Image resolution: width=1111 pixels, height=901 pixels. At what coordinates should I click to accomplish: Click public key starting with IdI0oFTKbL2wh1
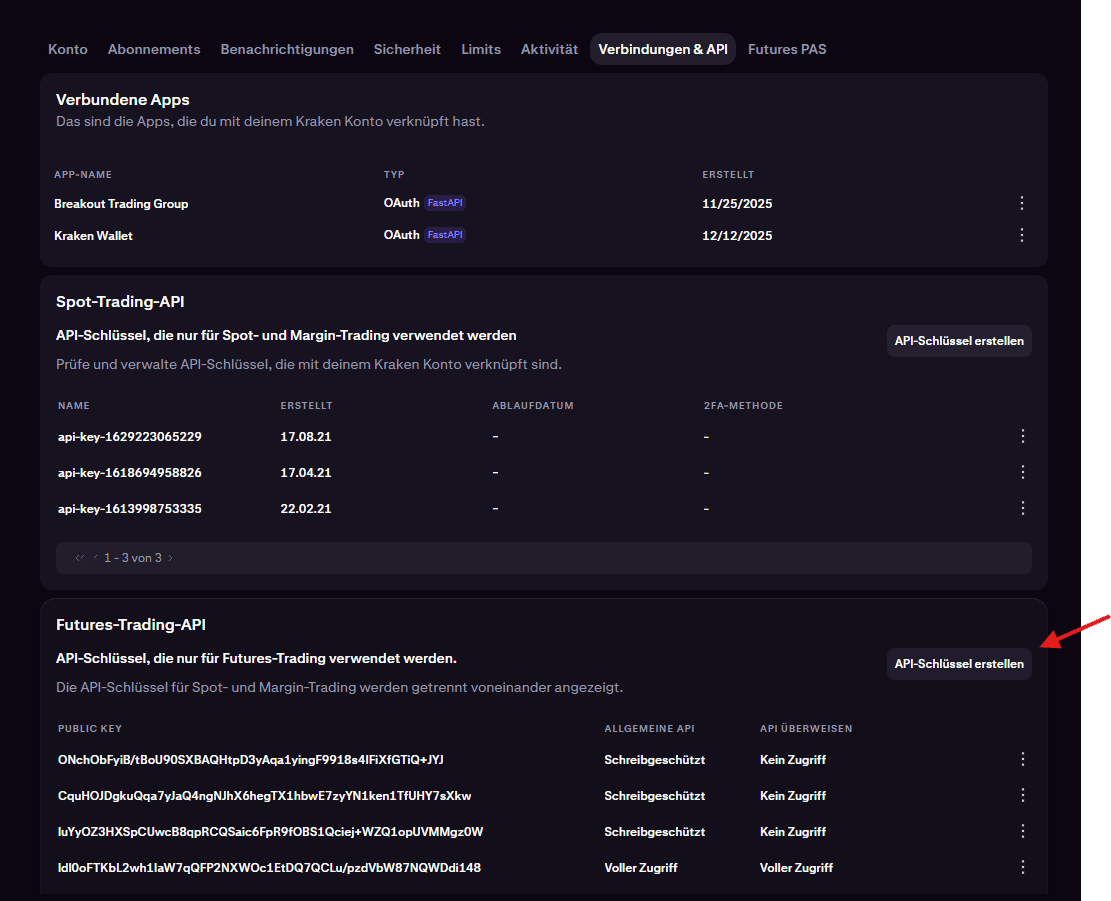[269, 868]
